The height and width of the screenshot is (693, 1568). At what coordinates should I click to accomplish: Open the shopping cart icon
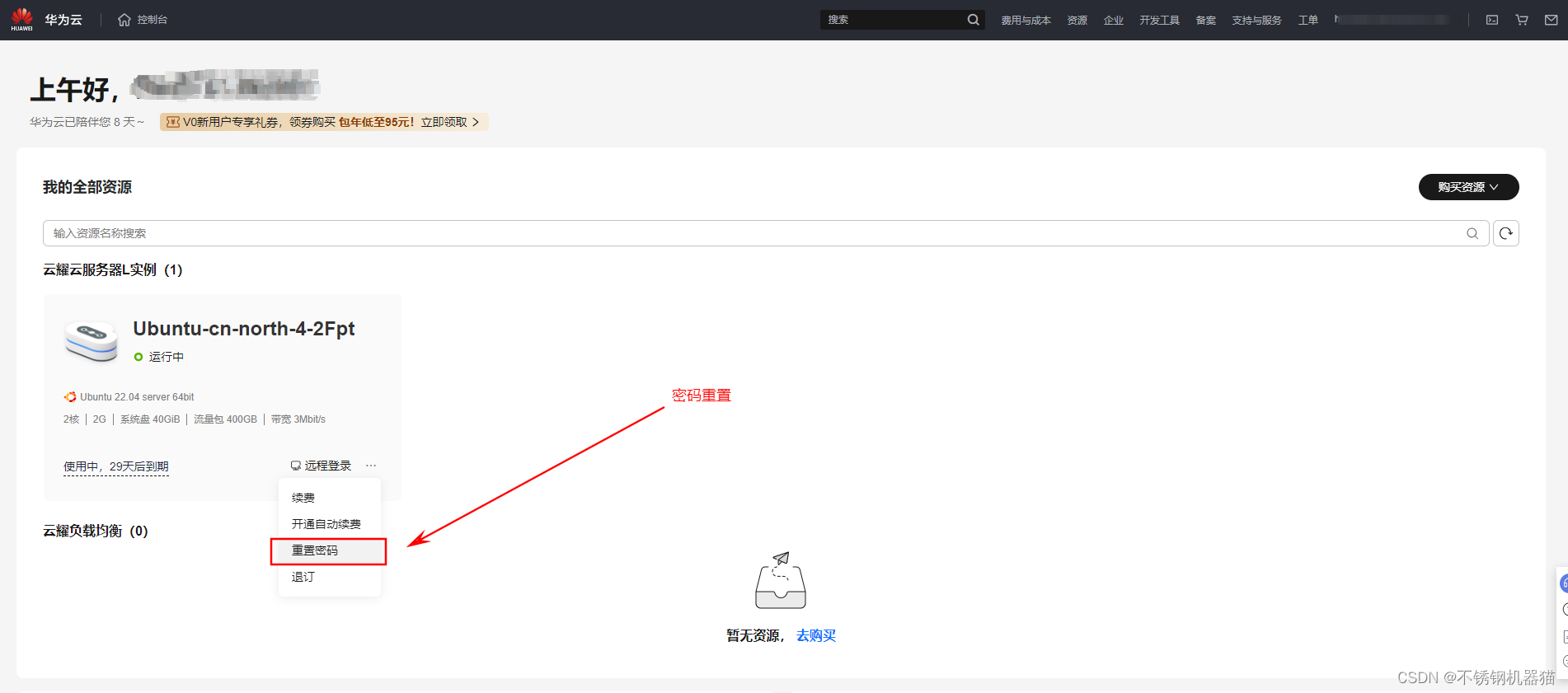tap(1522, 20)
